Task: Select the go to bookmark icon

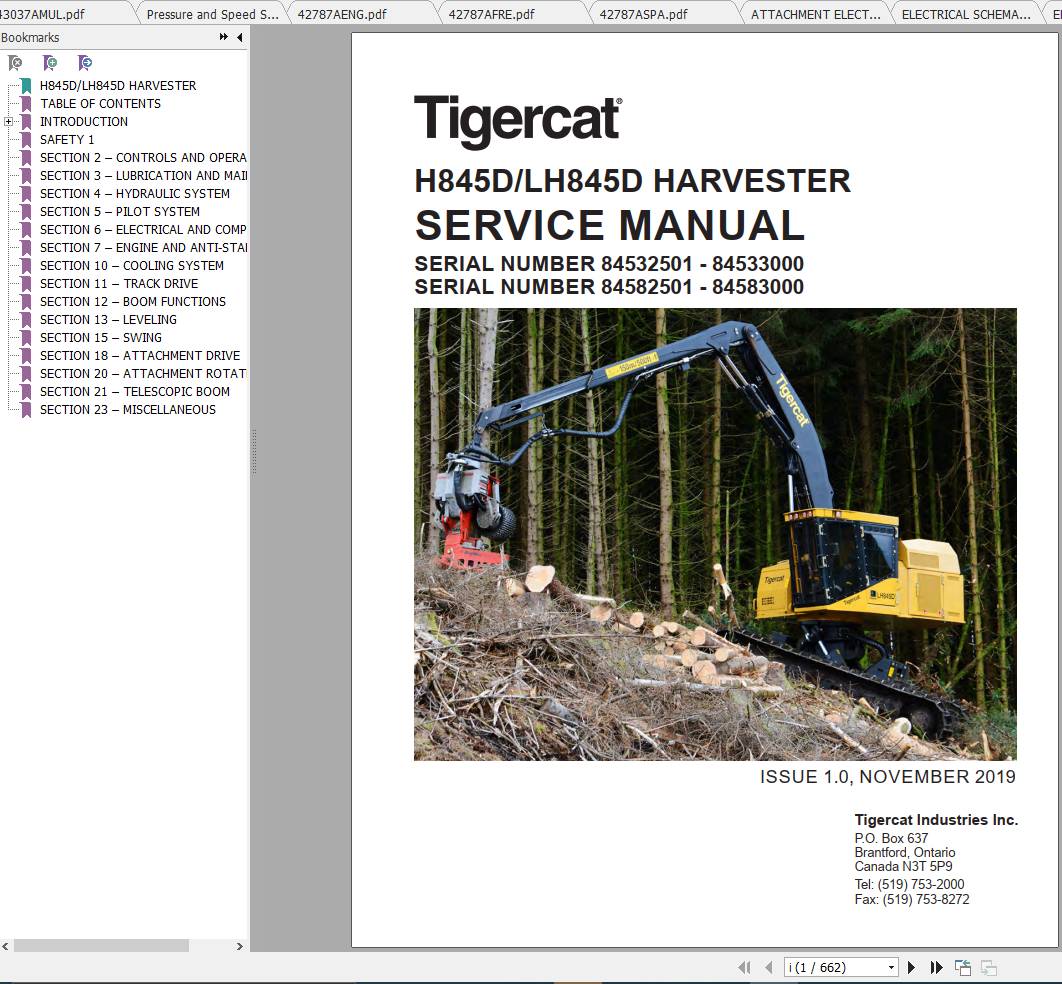Action: point(85,62)
